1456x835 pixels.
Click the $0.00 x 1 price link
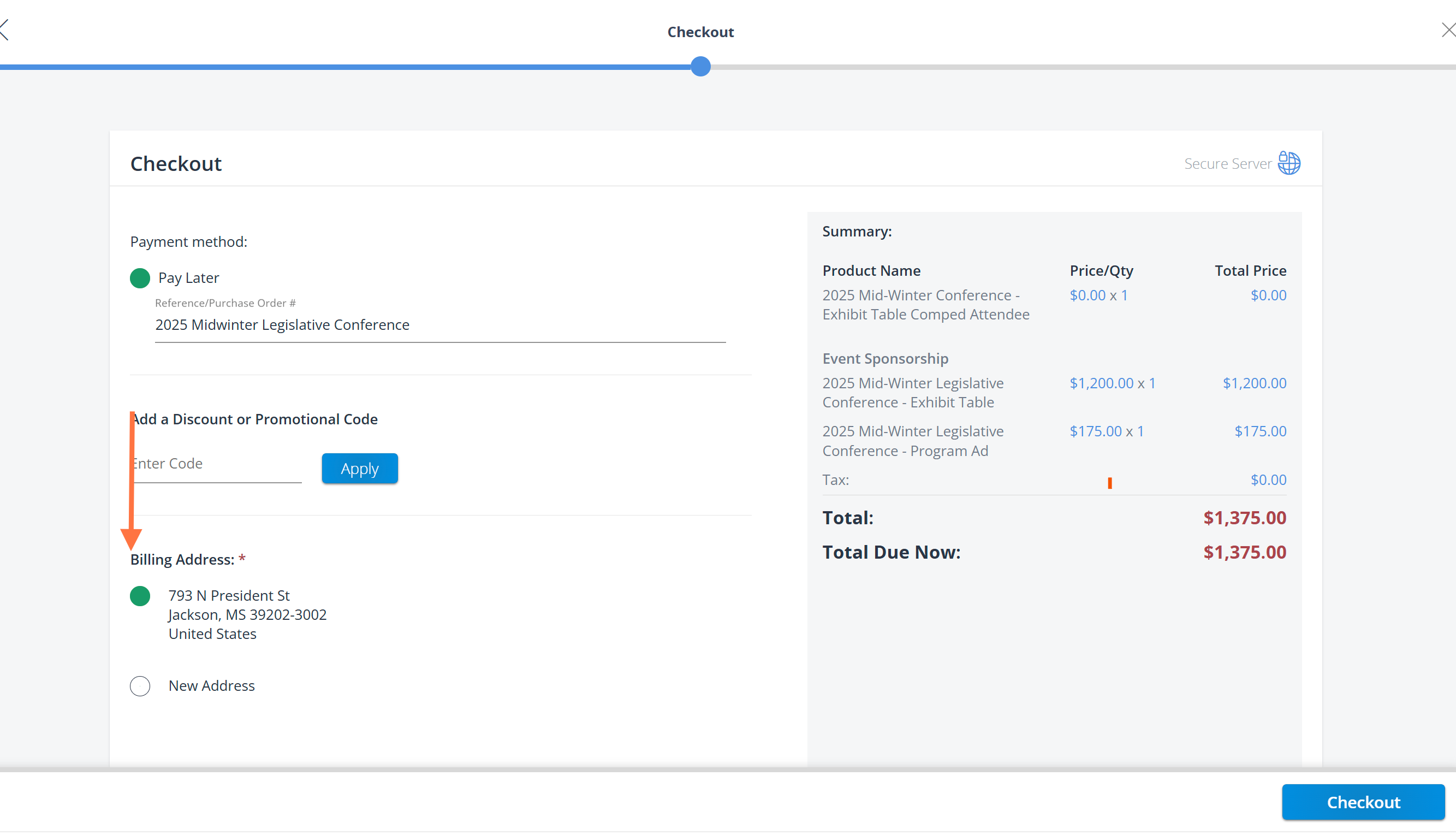(x=1098, y=295)
